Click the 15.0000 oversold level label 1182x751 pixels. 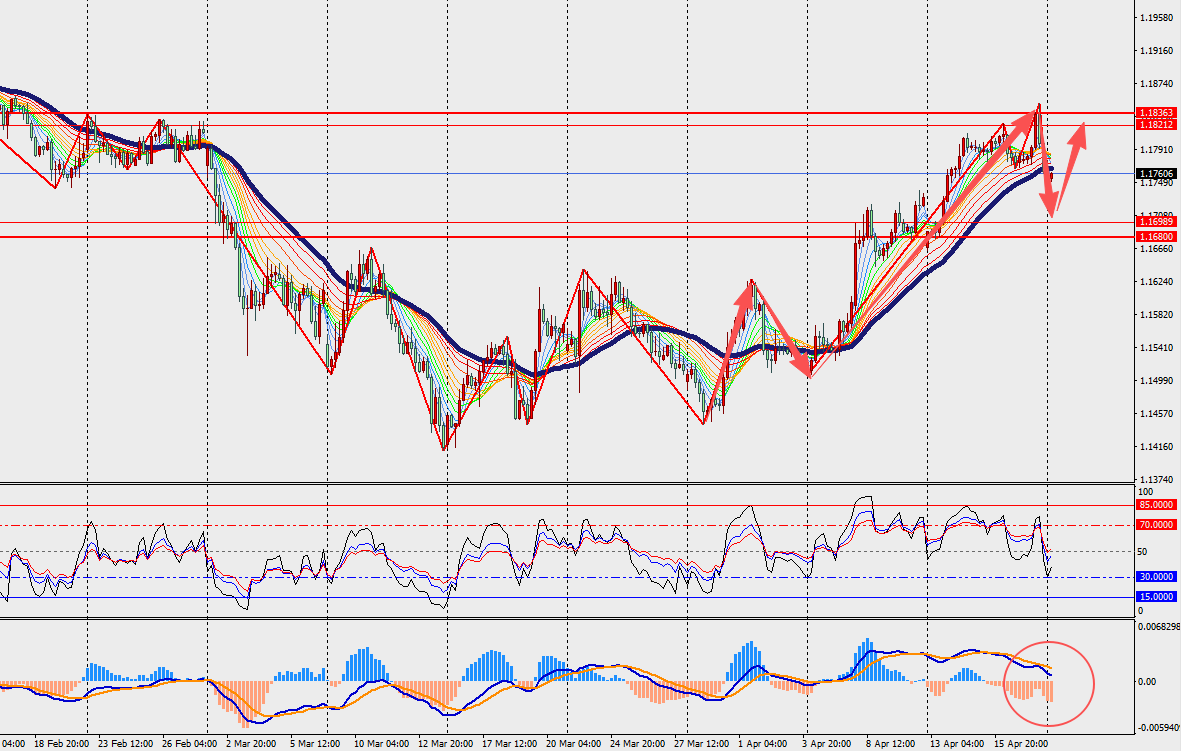click(x=1157, y=596)
